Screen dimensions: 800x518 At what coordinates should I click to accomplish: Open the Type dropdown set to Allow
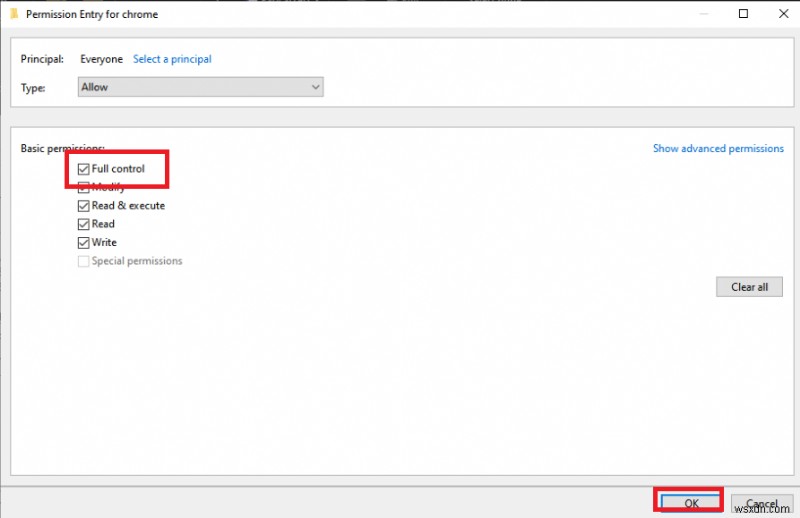click(201, 87)
